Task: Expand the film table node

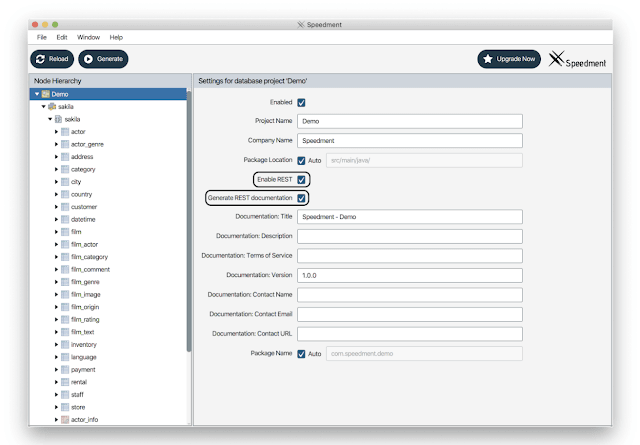Action: click(56, 232)
